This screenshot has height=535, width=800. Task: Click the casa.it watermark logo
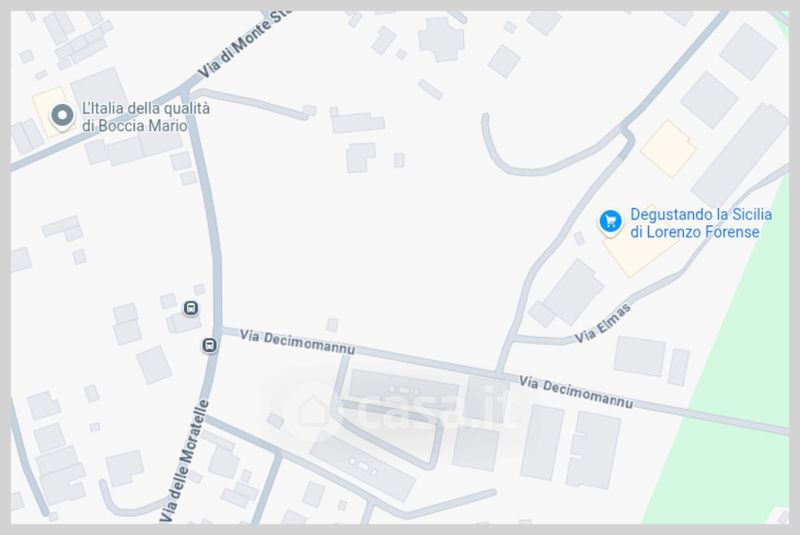pyautogui.click(x=394, y=410)
